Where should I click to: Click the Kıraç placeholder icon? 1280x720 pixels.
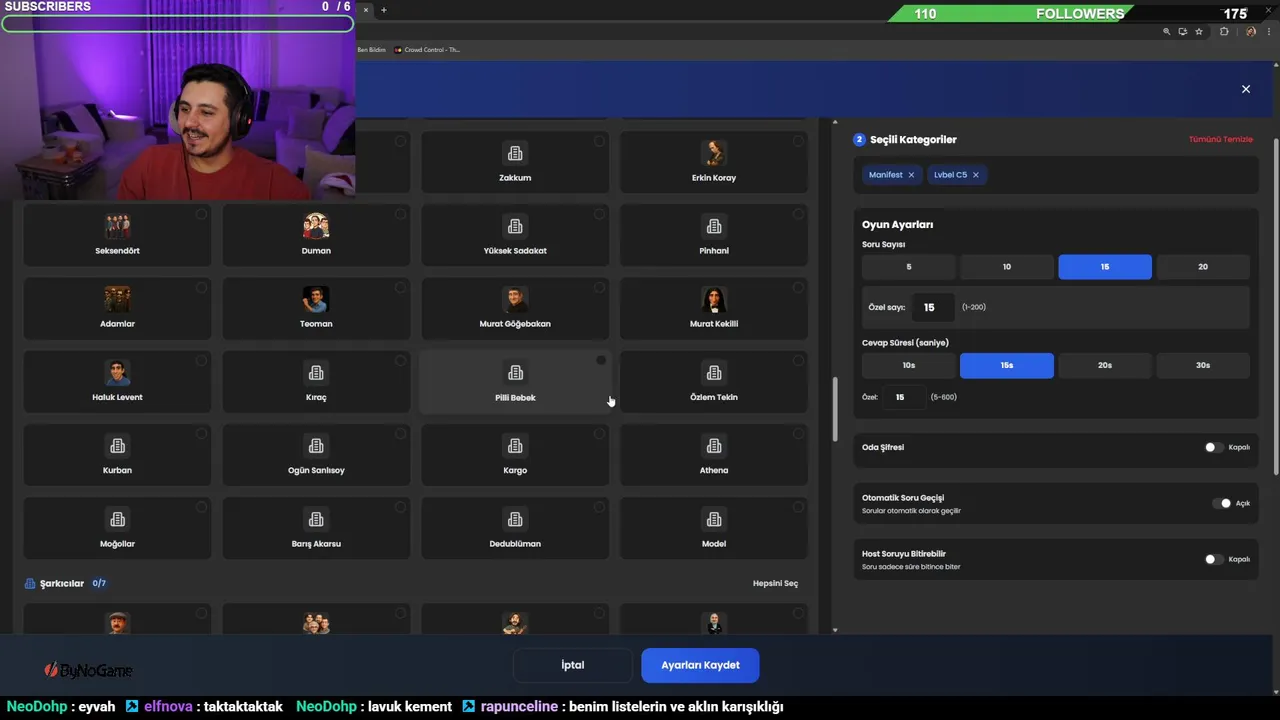(316, 373)
